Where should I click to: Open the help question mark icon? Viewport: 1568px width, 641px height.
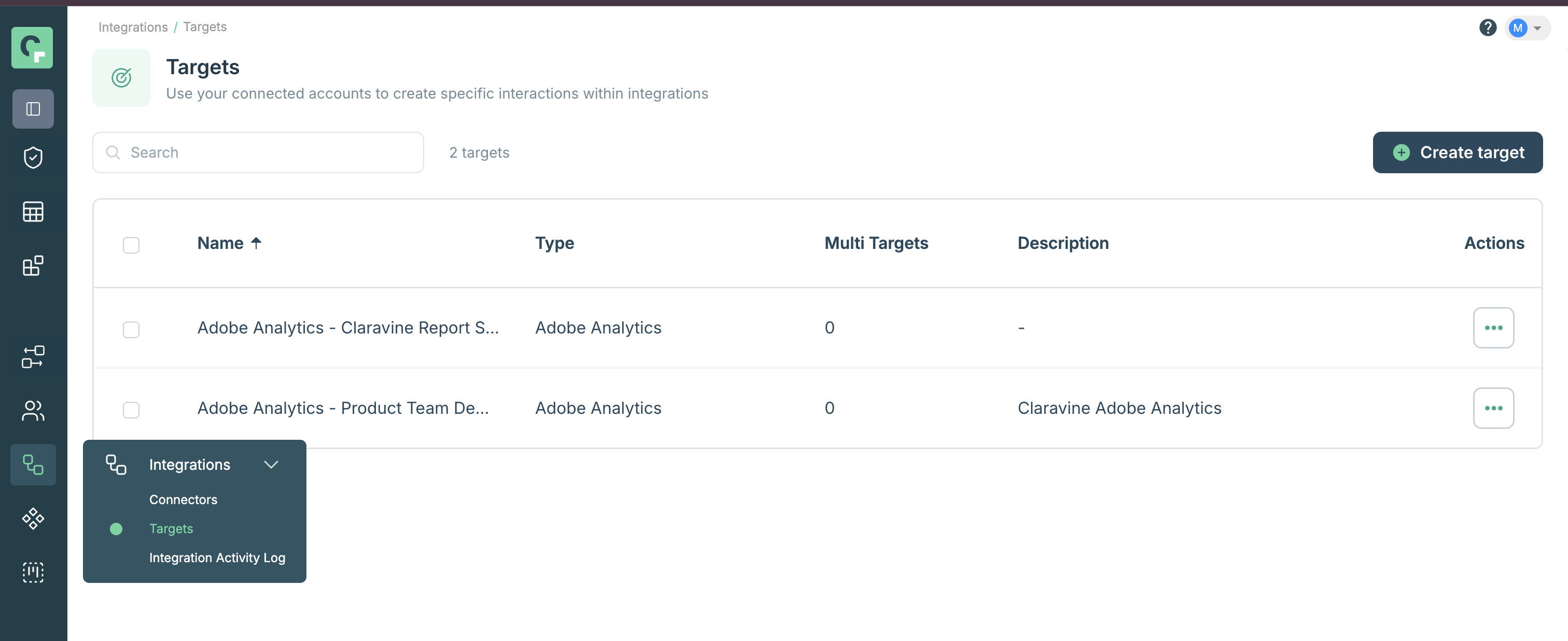(1487, 28)
